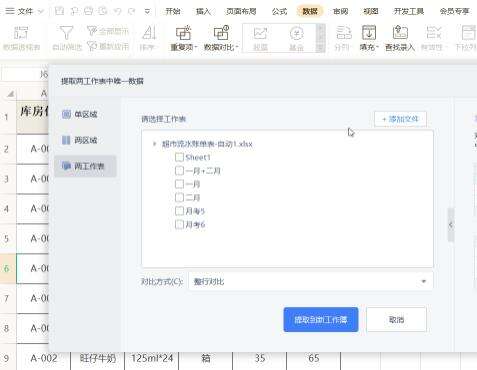This screenshot has width=477, height=370.
Task: Open the 数据对比 (data compare) tool icon
Action: 221,33
